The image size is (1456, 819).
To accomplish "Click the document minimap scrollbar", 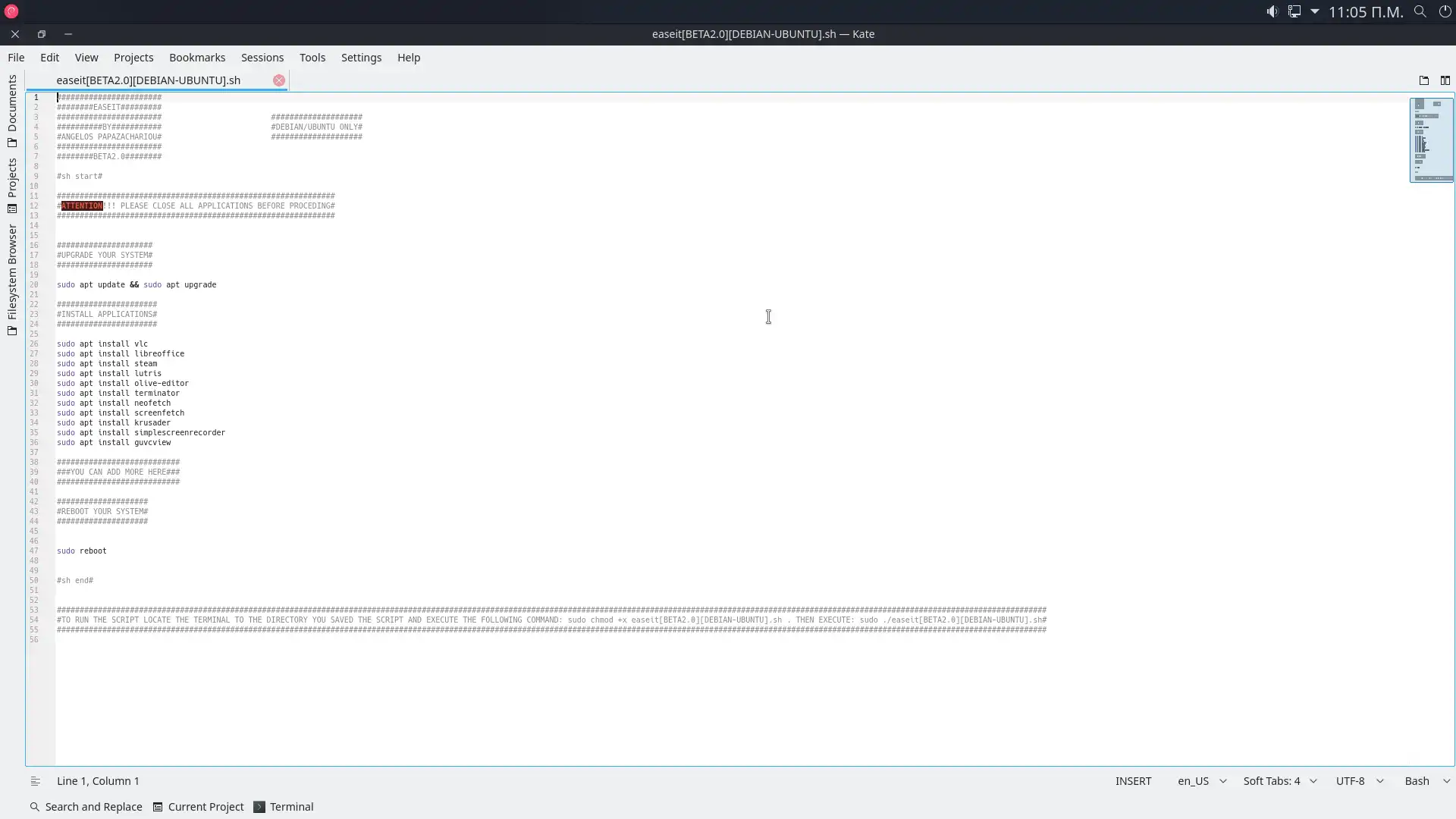I will click(x=1431, y=140).
